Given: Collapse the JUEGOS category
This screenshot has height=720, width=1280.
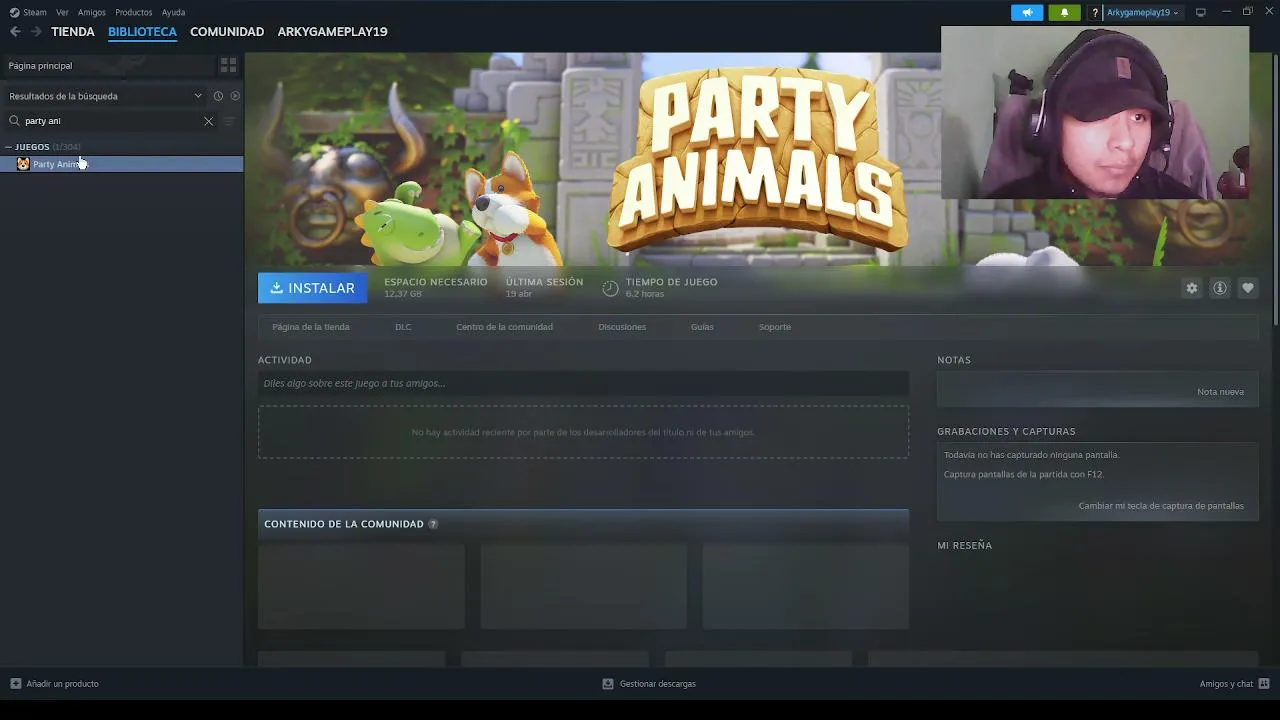Looking at the screenshot, I should [x=8, y=147].
